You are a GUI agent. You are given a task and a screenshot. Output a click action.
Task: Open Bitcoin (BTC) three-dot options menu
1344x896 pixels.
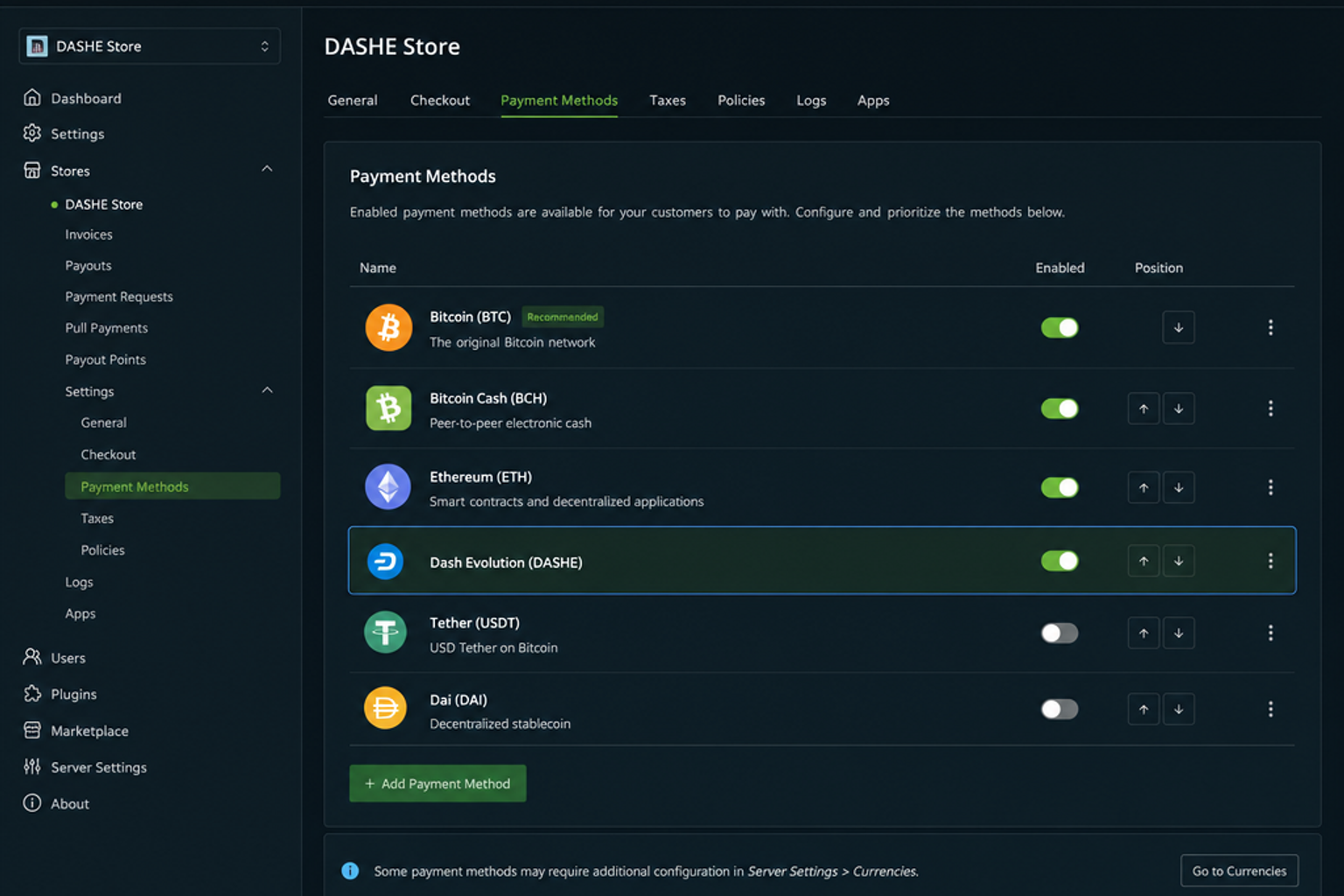pos(1270,327)
